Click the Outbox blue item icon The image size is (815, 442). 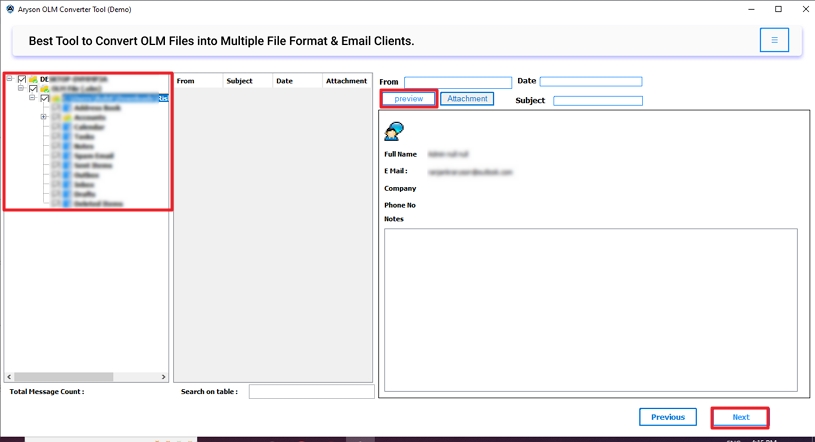(x=67, y=175)
